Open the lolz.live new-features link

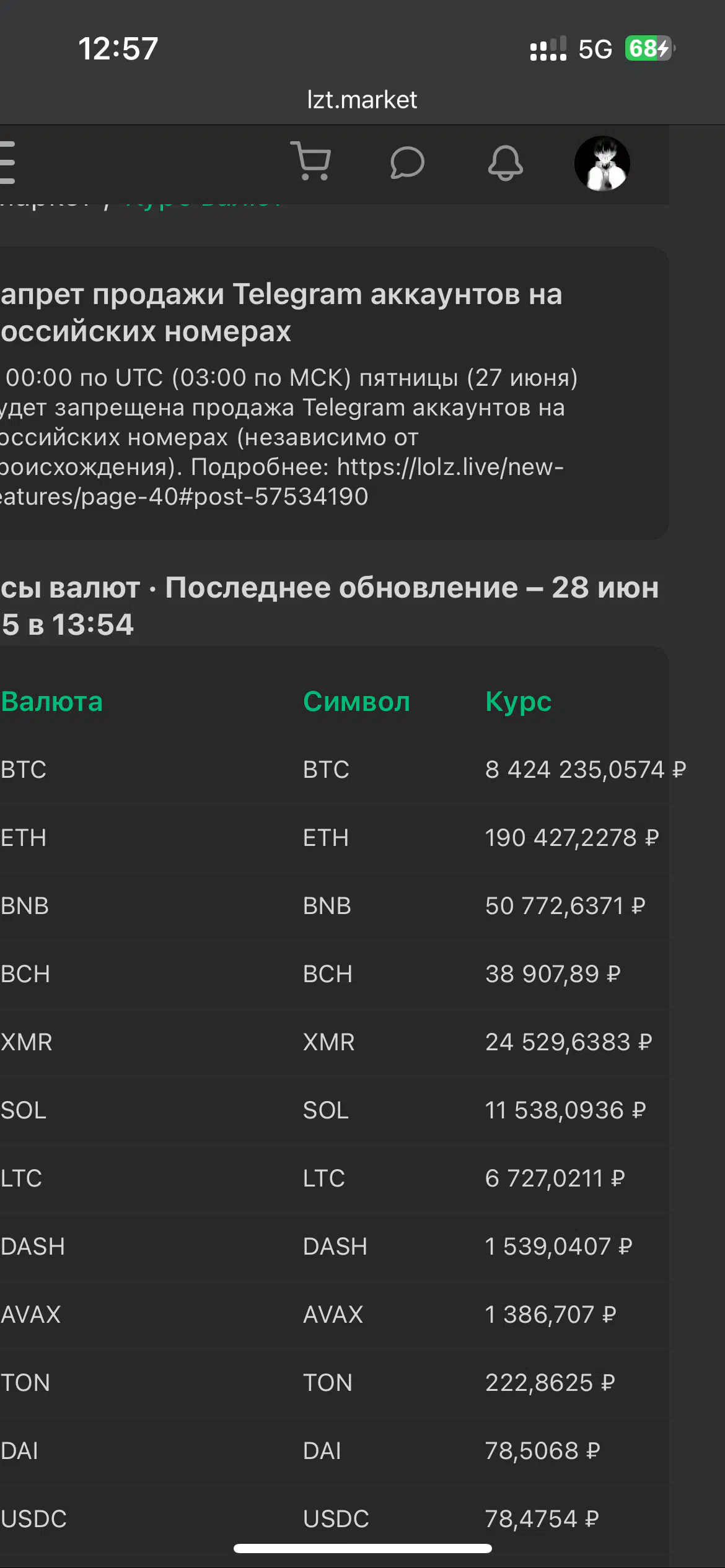point(282,481)
